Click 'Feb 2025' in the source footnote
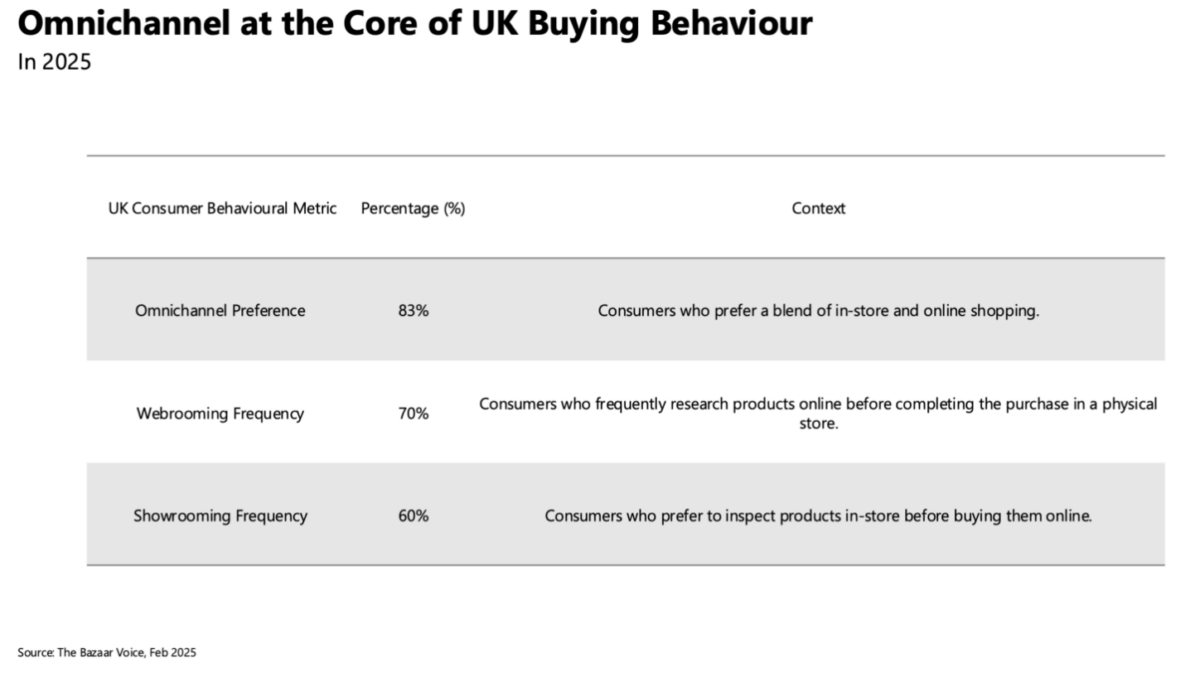Screen dimensions: 1200x673 pyautogui.click(x=173, y=652)
